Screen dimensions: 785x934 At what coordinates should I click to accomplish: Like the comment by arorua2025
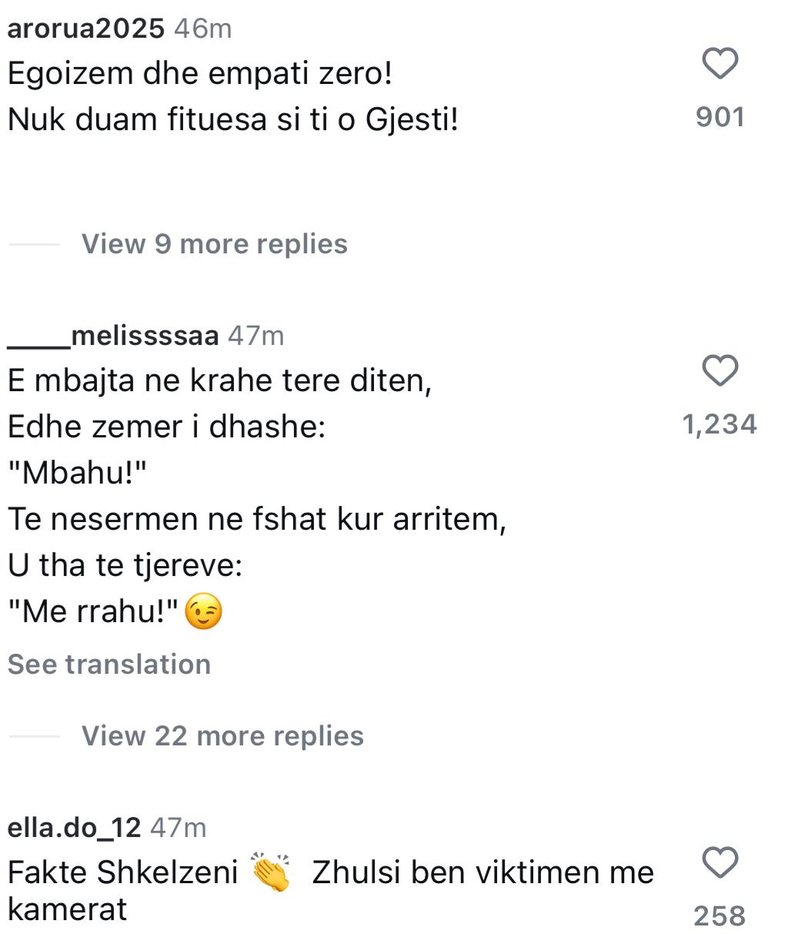point(720,65)
